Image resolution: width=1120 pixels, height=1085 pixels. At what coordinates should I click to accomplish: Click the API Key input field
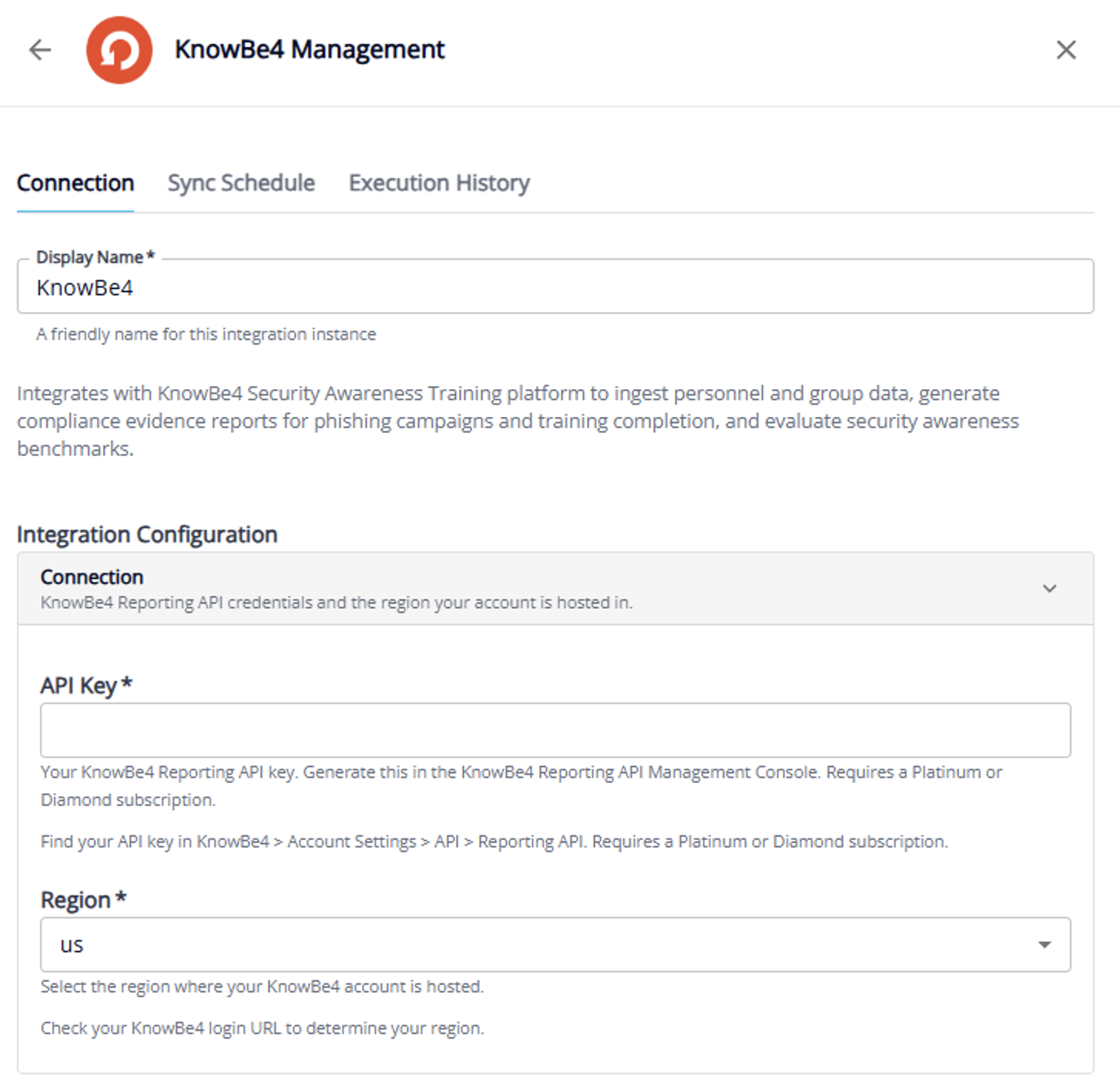tap(555, 730)
